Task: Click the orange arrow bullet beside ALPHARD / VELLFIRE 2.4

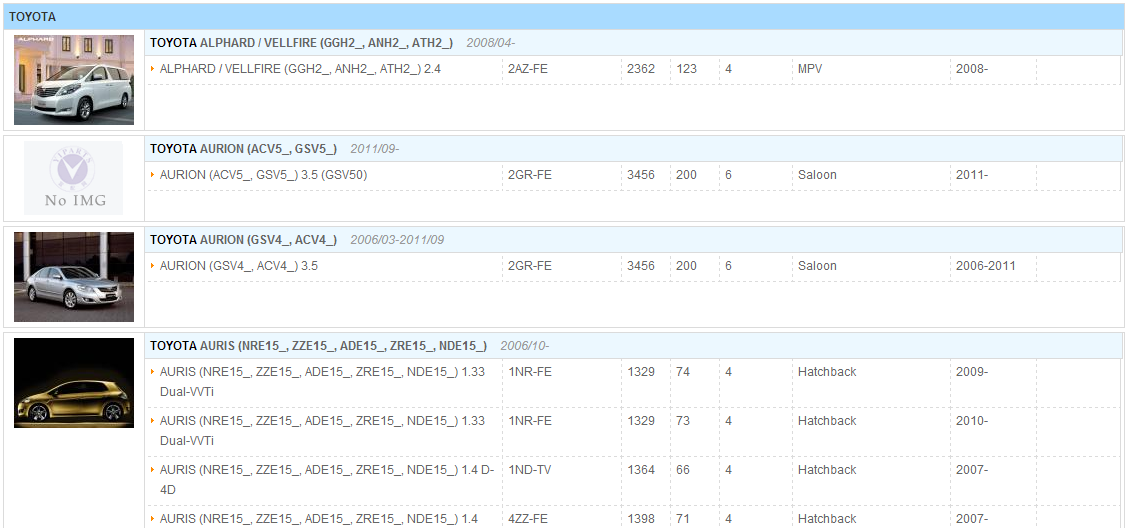Action: [x=153, y=69]
